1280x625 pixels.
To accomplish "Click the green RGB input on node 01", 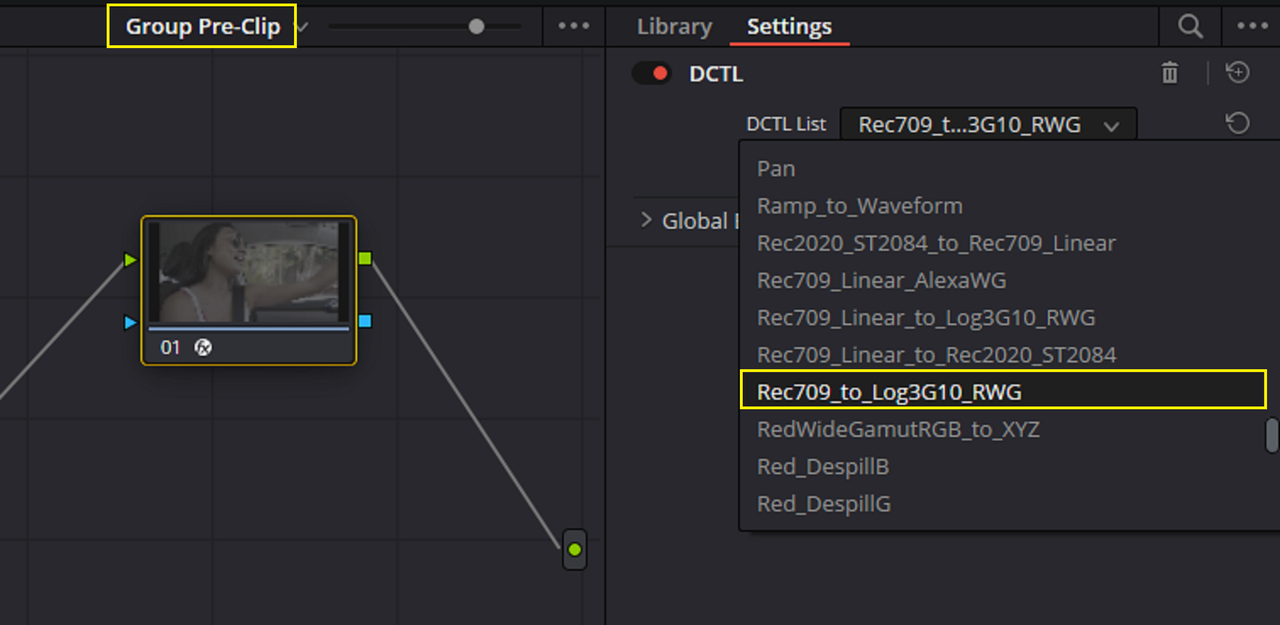I will pos(130,260).
